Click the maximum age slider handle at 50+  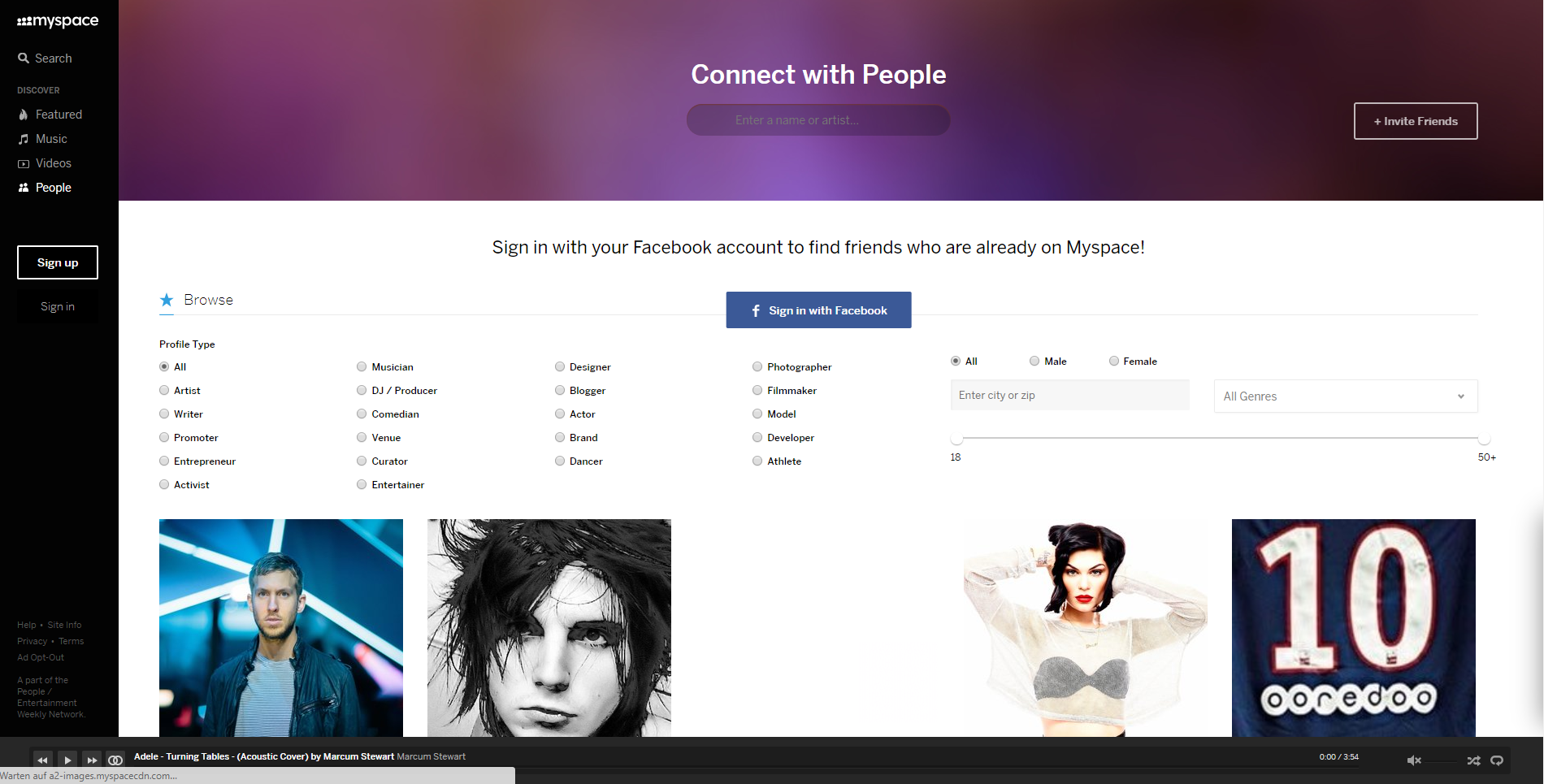[x=1484, y=439]
